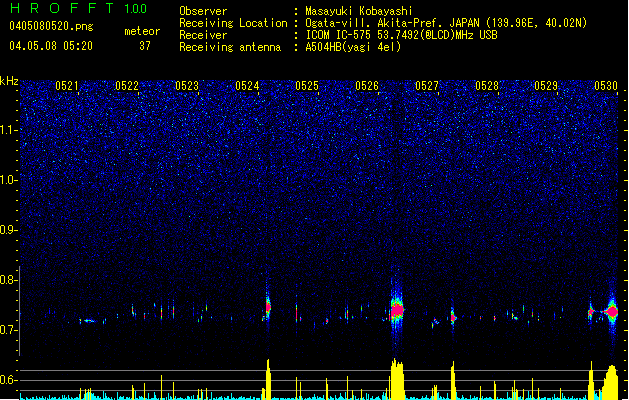The image size is (629, 400).
Task: Click the 0521 time marker
Action: 67,86
